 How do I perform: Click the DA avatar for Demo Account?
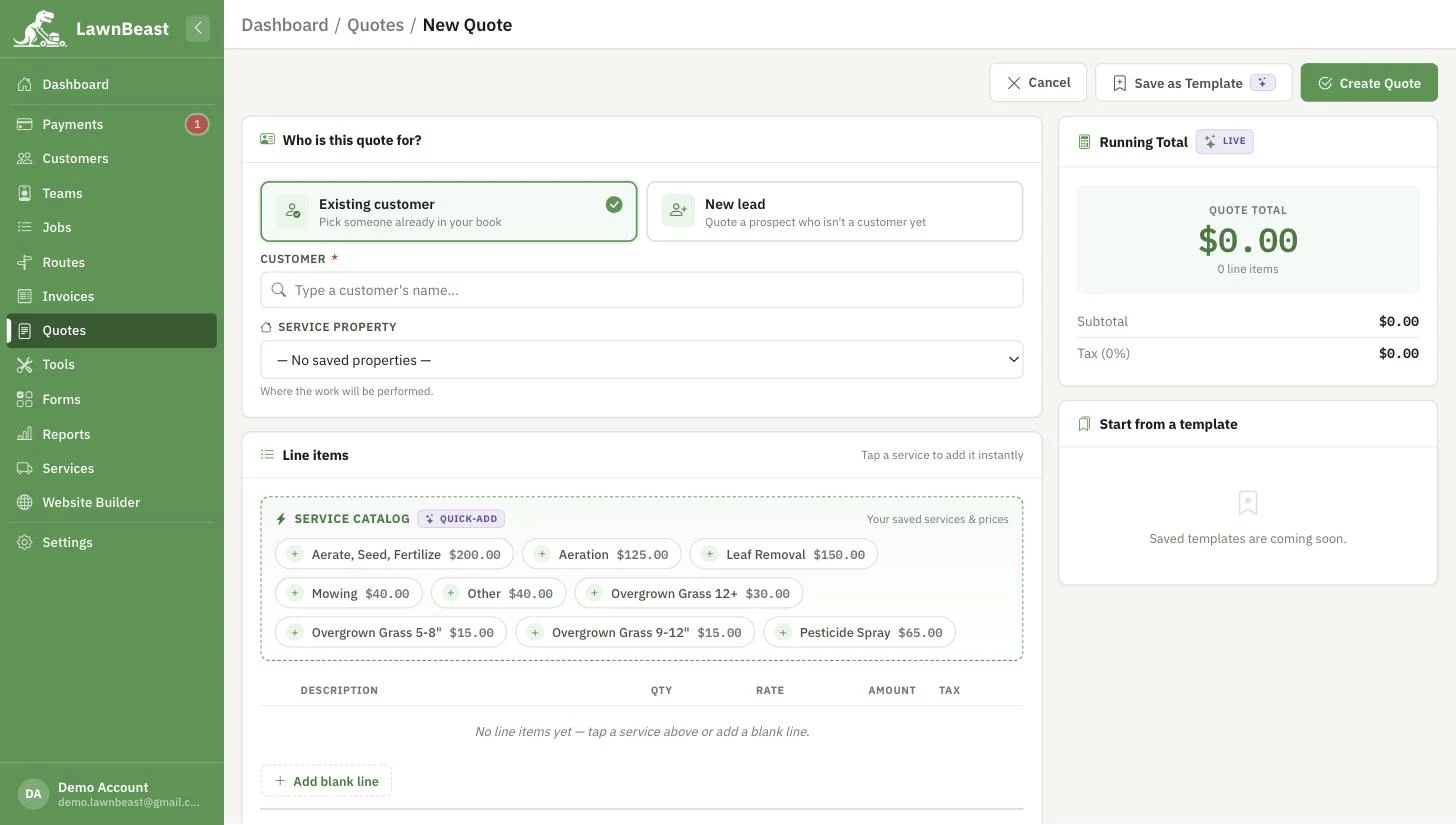(33, 794)
